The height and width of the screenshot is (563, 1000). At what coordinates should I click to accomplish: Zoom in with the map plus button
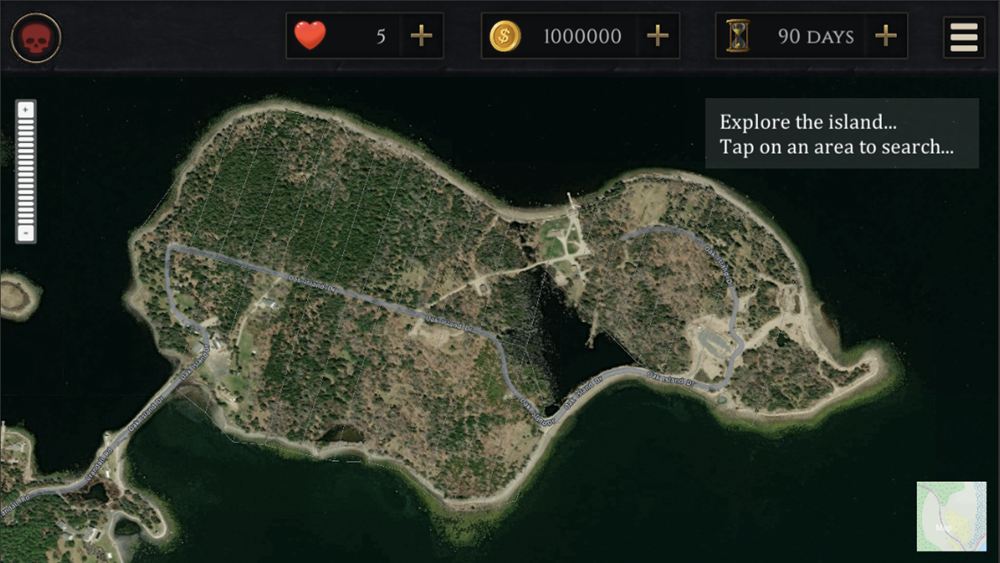click(x=26, y=110)
